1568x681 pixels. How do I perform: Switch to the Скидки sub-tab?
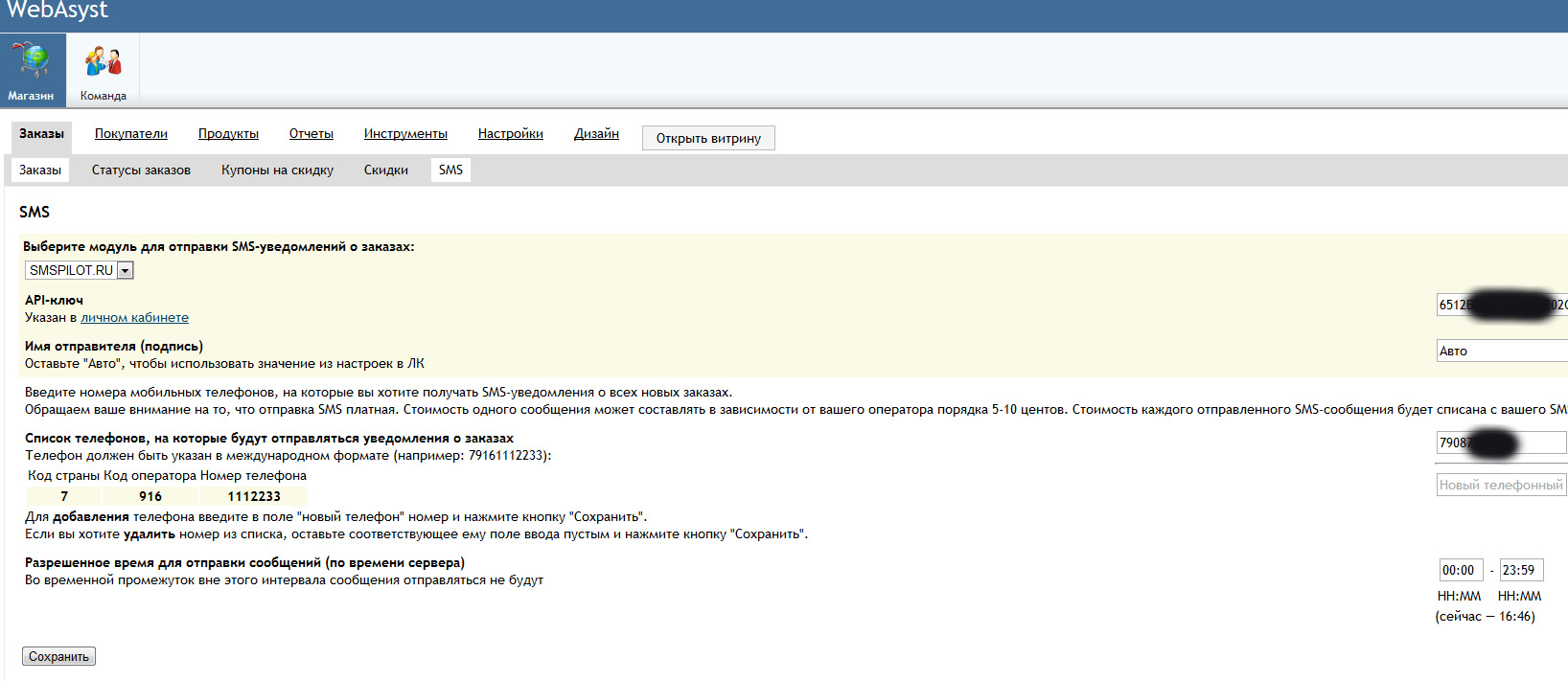pyautogui.click(x=386, y=170)
